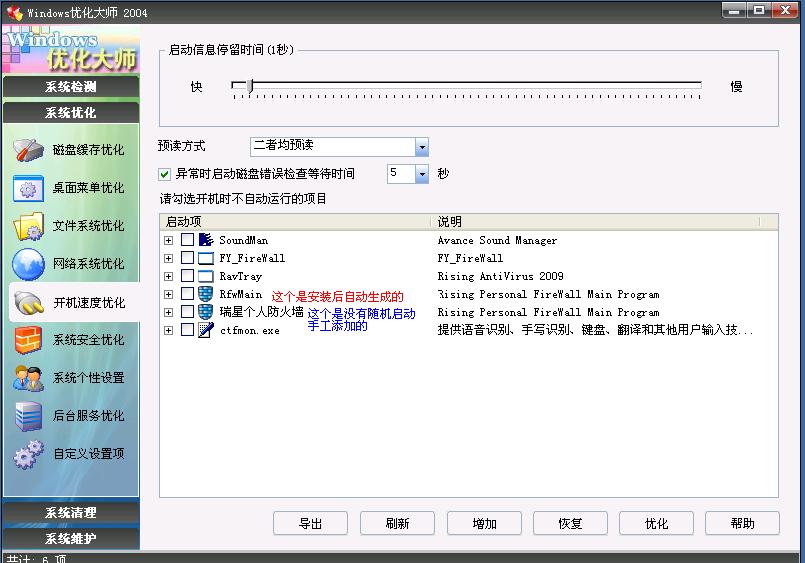Expand the RfwMain tree node
805x563 pixels.
click(x=168, y=294)
